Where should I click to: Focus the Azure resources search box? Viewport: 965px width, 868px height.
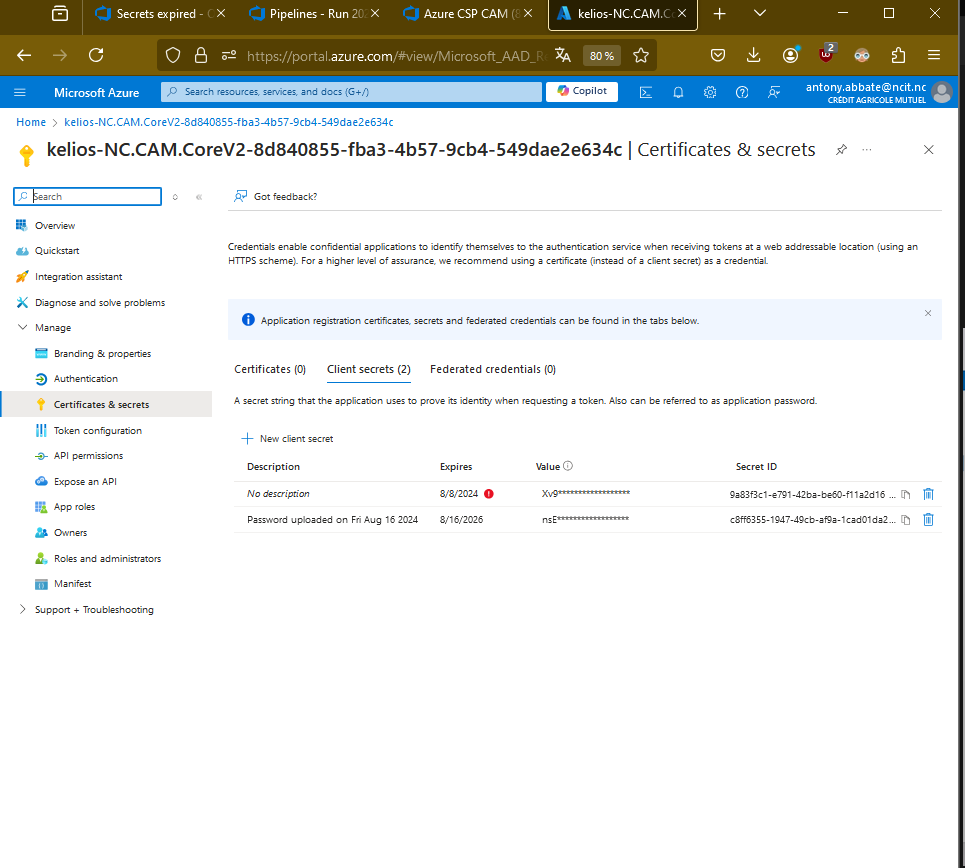click(350, 92)
